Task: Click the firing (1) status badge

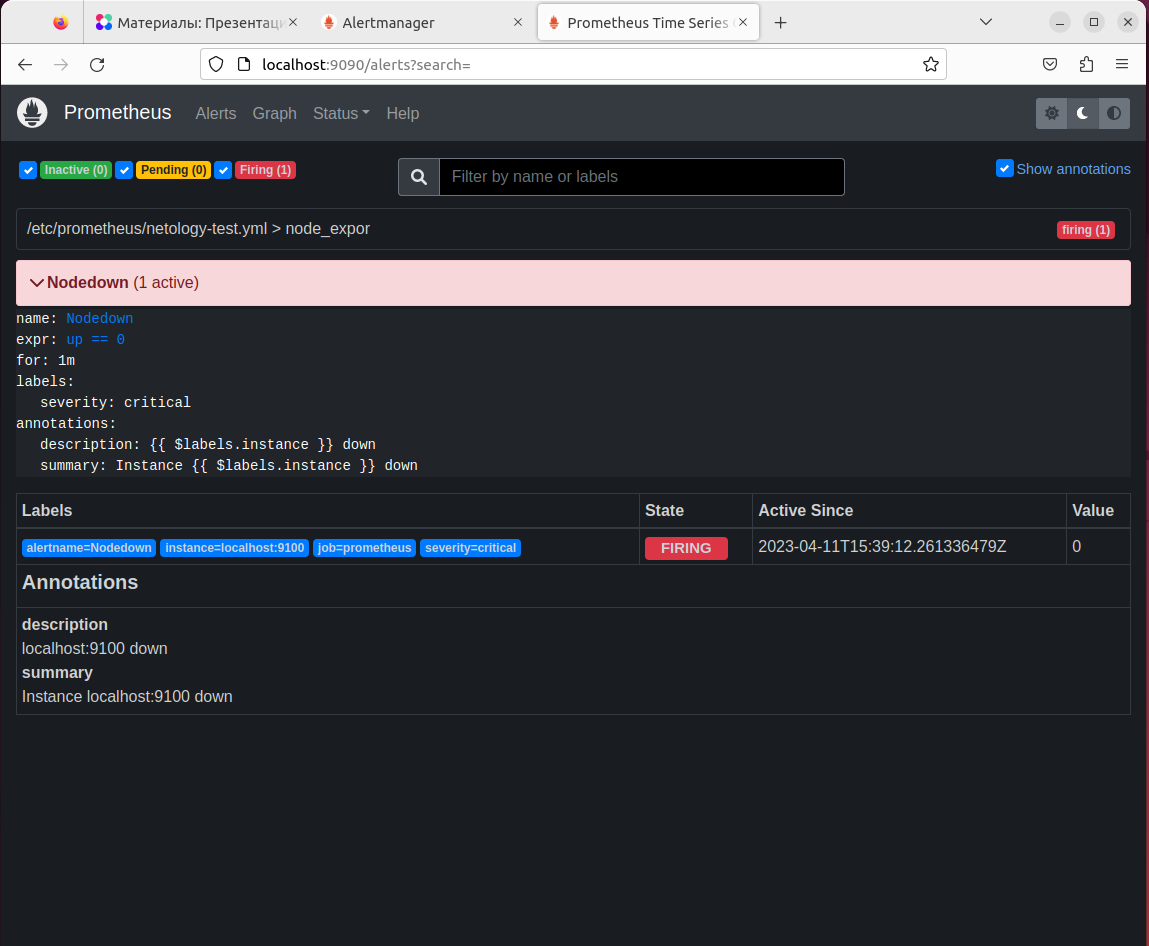Action: tap(1085, 230)
